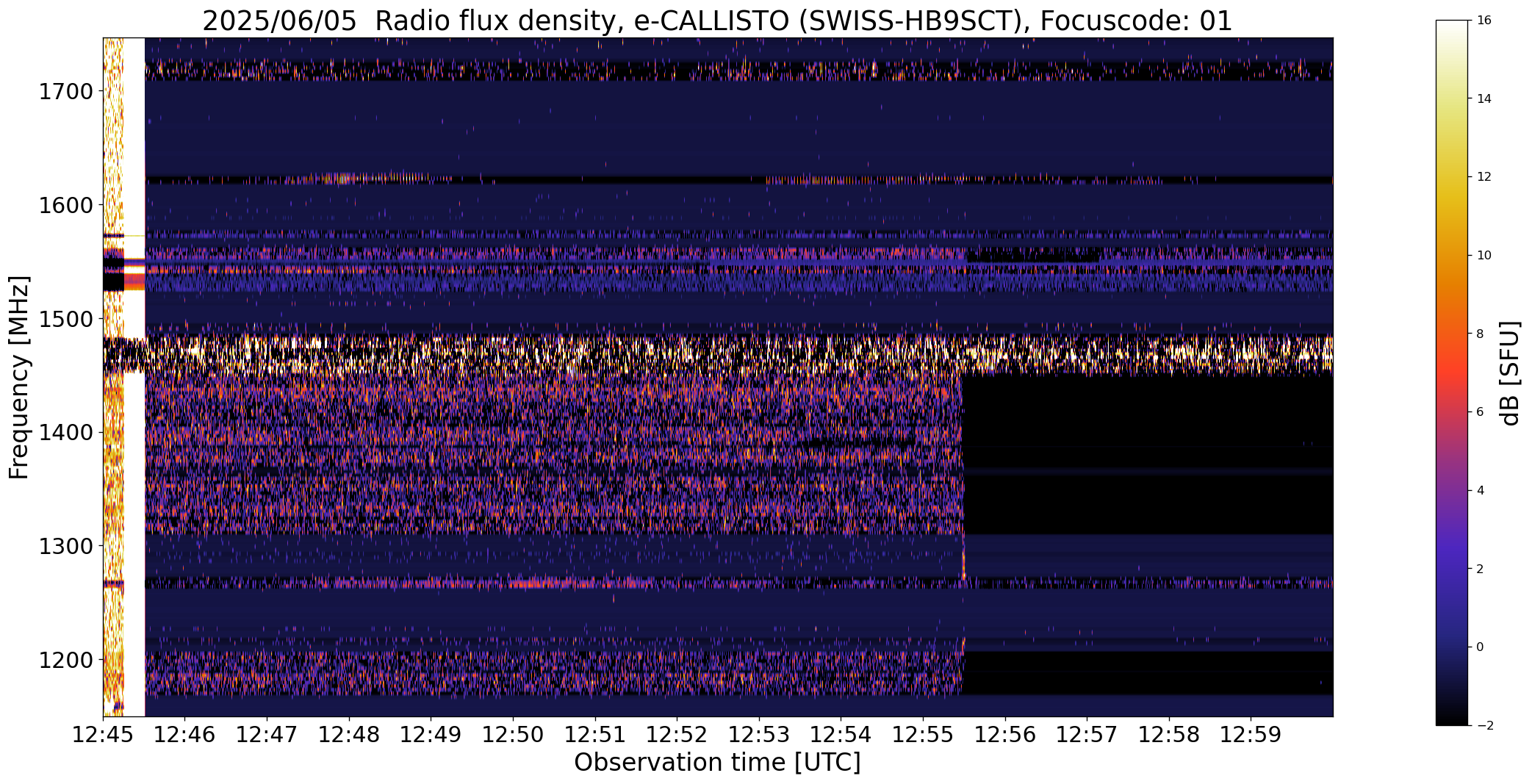The width and height of the screenshot is (1532, 784).
Task: Click the 1500 frequency tick label
Action: (x=65, y=319)
